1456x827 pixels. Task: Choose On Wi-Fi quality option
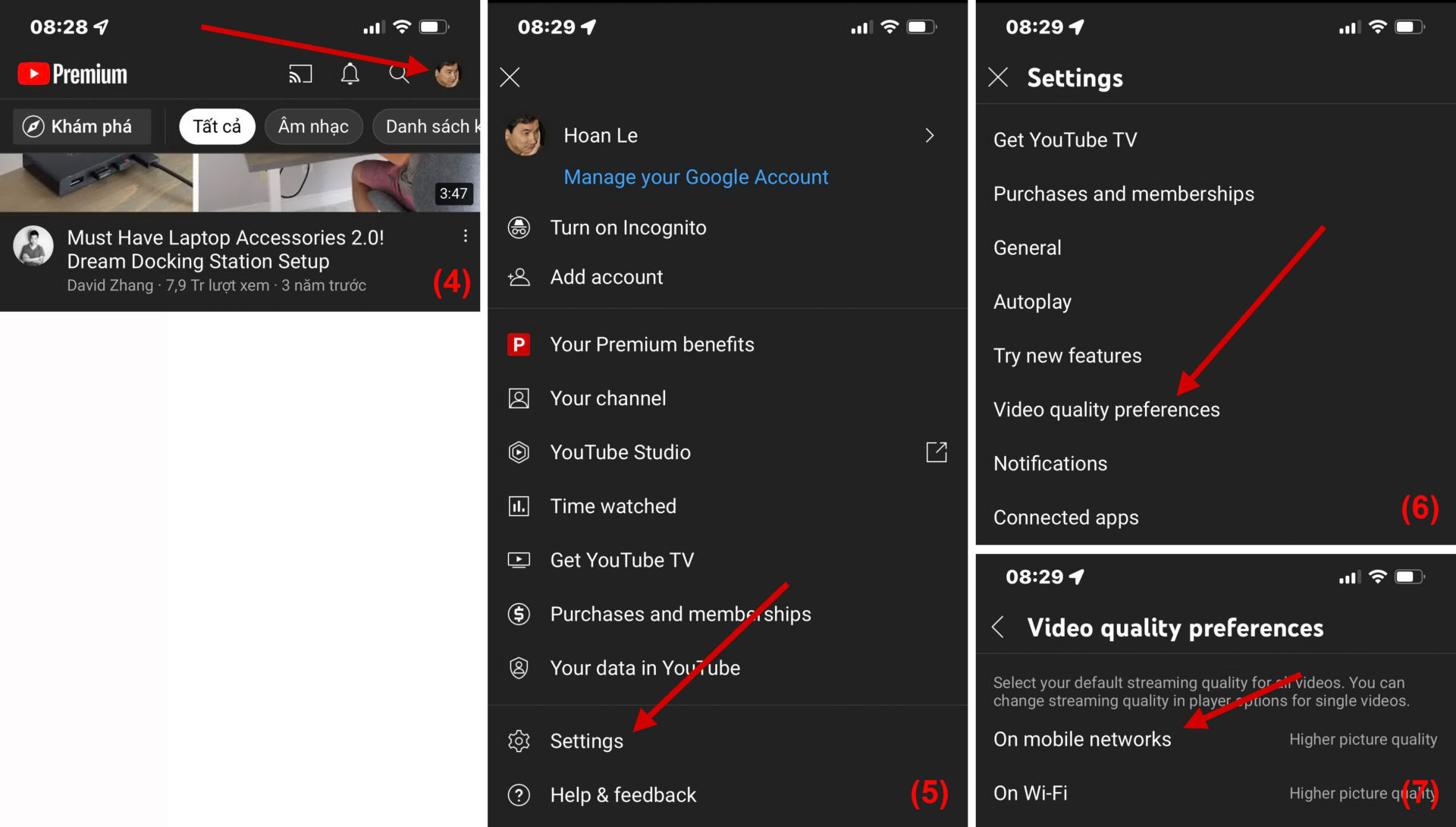click(1216, 793)
